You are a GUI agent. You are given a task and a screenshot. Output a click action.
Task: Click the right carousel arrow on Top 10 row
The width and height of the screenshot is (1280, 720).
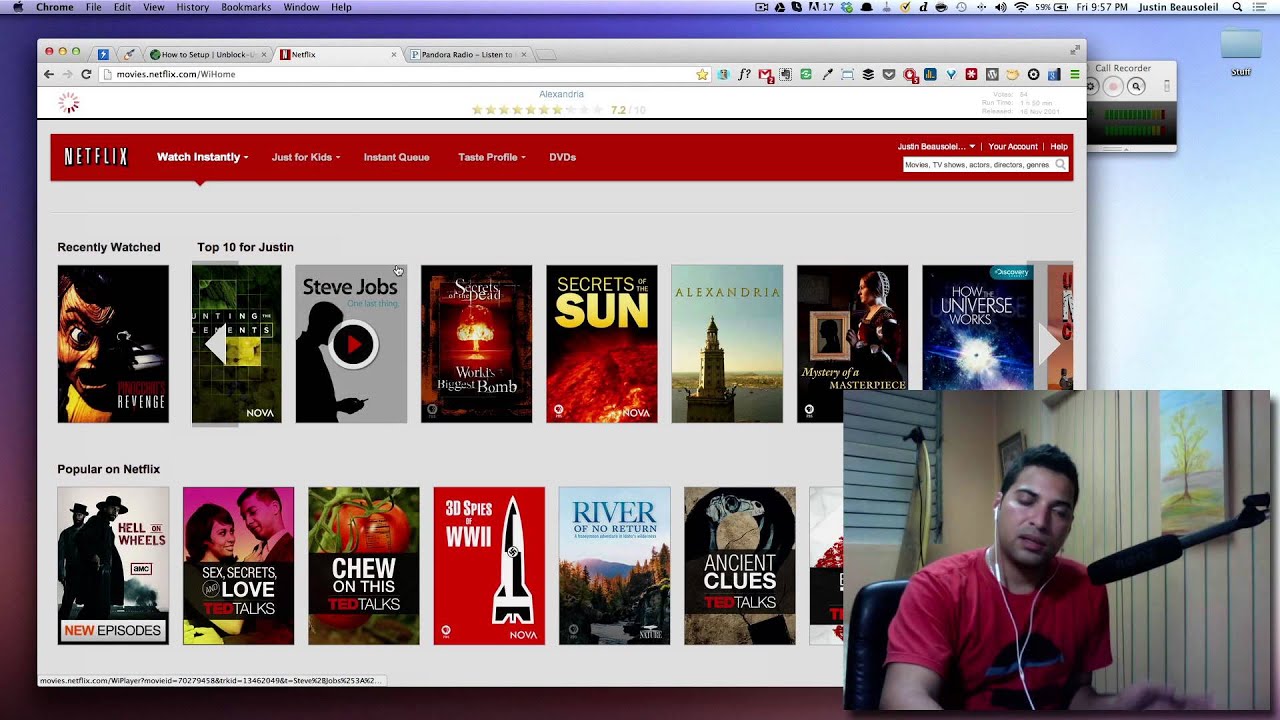tap(1049, 345)
